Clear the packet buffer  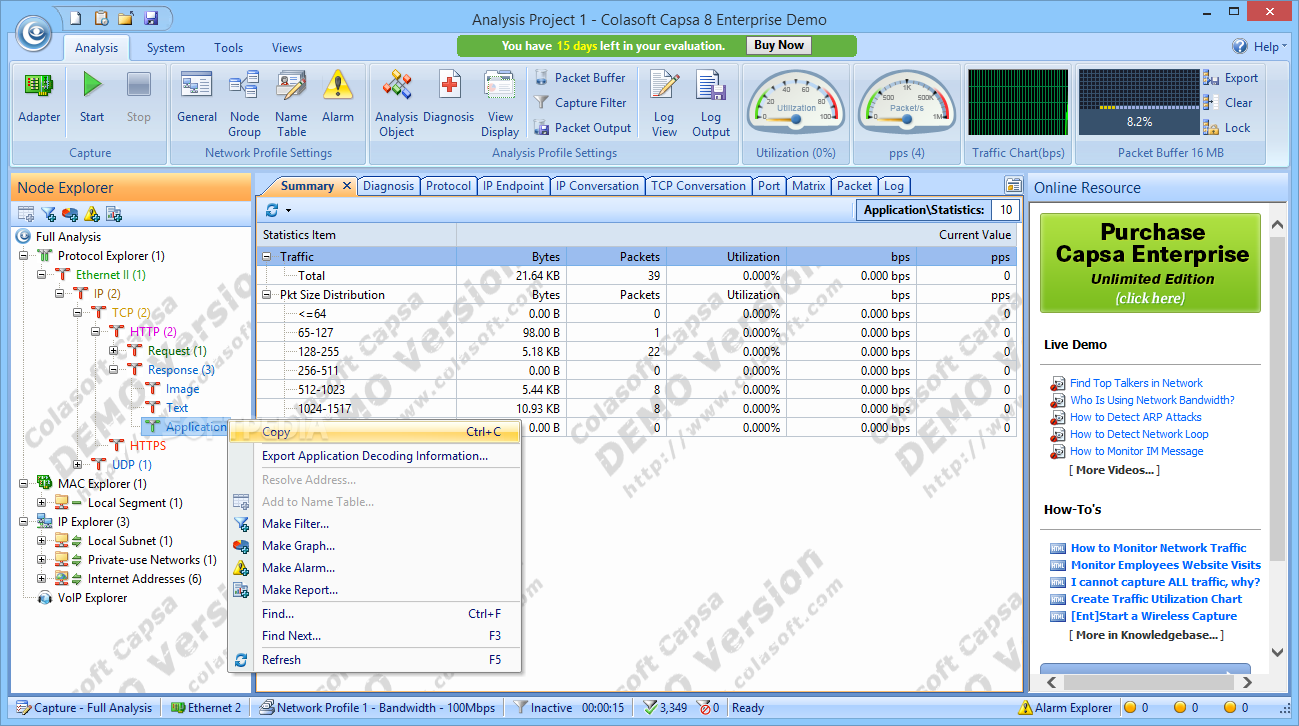pos(1227,103)
